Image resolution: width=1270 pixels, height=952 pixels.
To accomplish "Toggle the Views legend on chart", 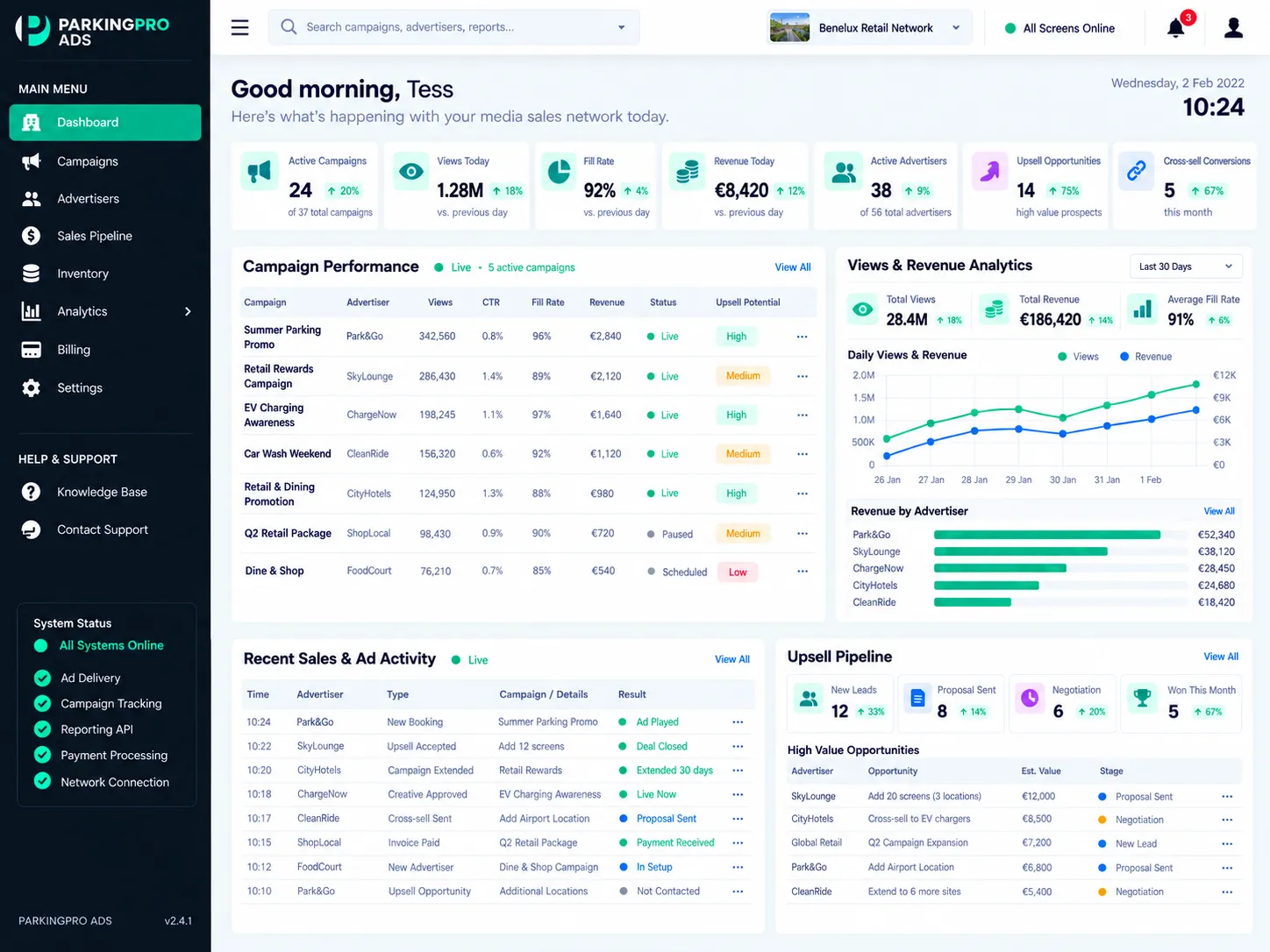I will 1078,357.
